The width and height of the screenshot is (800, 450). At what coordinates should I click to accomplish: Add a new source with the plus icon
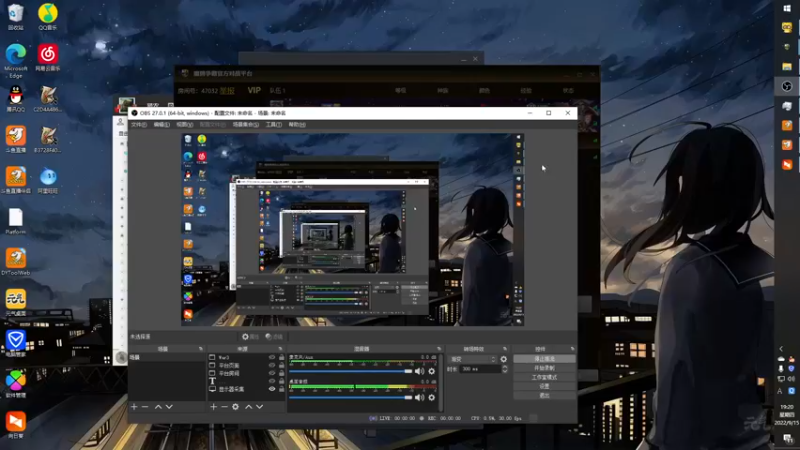point(214,407)
